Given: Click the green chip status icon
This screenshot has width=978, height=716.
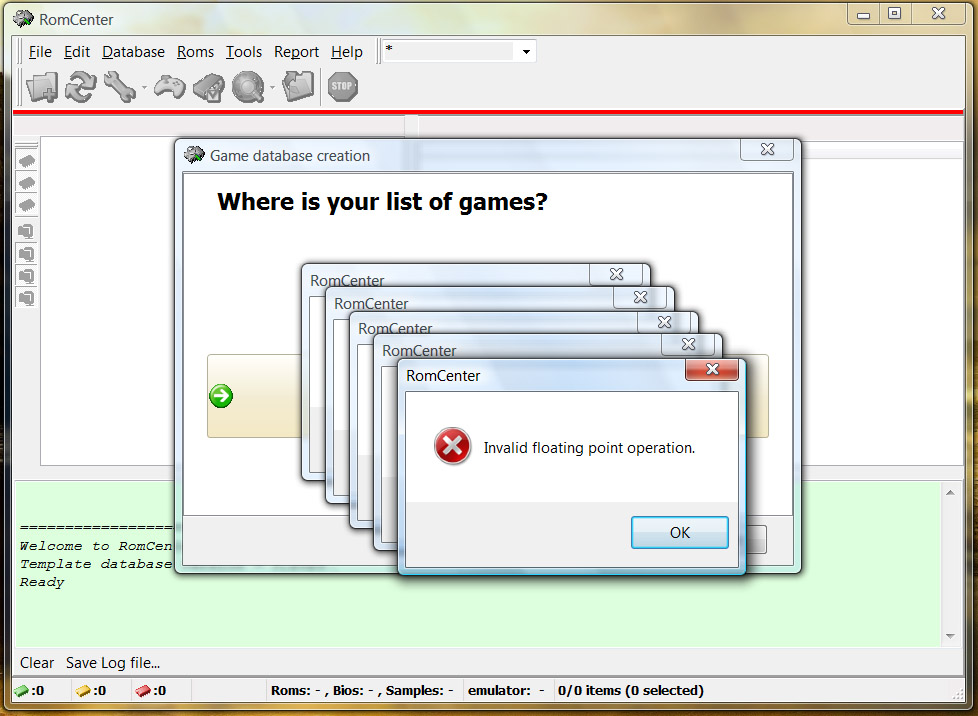Looking at the screenshot, I should pos(22,690).
